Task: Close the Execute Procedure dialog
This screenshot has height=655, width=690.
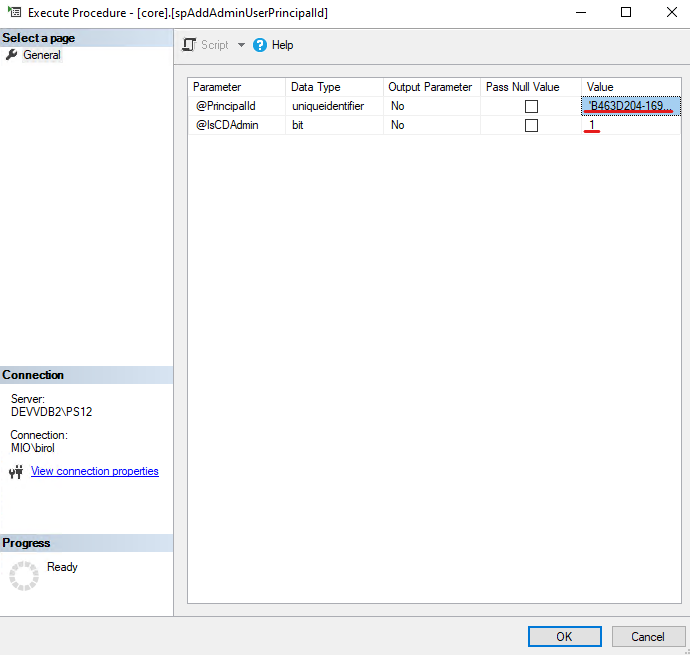Action: [672, 12]
